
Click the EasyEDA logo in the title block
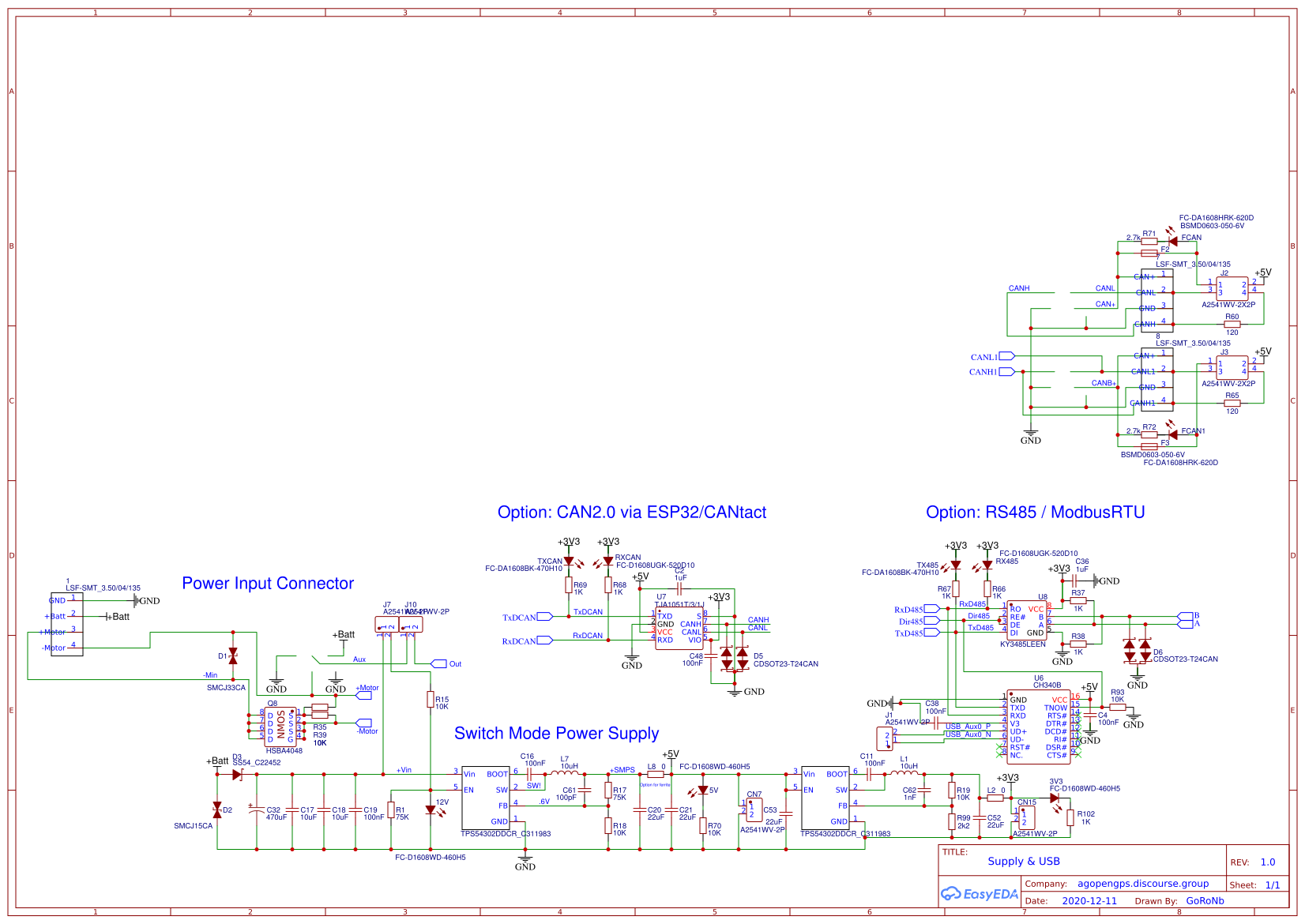tap(977, 893)
